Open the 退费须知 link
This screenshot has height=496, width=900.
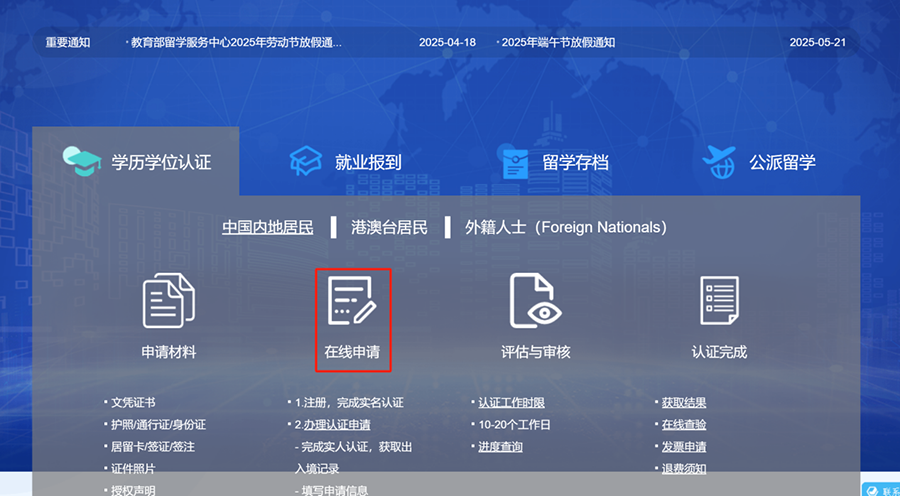pyautogui.click(x=684, y=469)
